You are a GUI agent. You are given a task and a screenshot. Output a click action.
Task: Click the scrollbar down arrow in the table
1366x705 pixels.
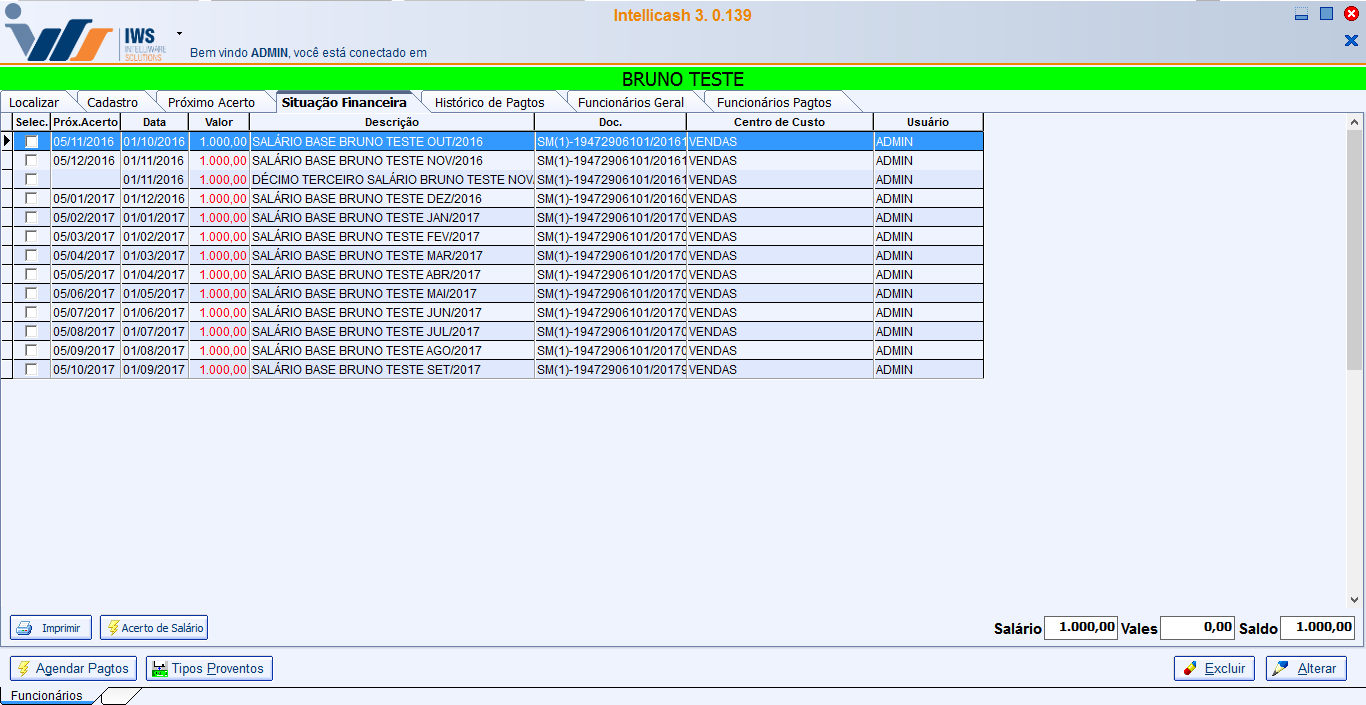tap(1355, 600)
